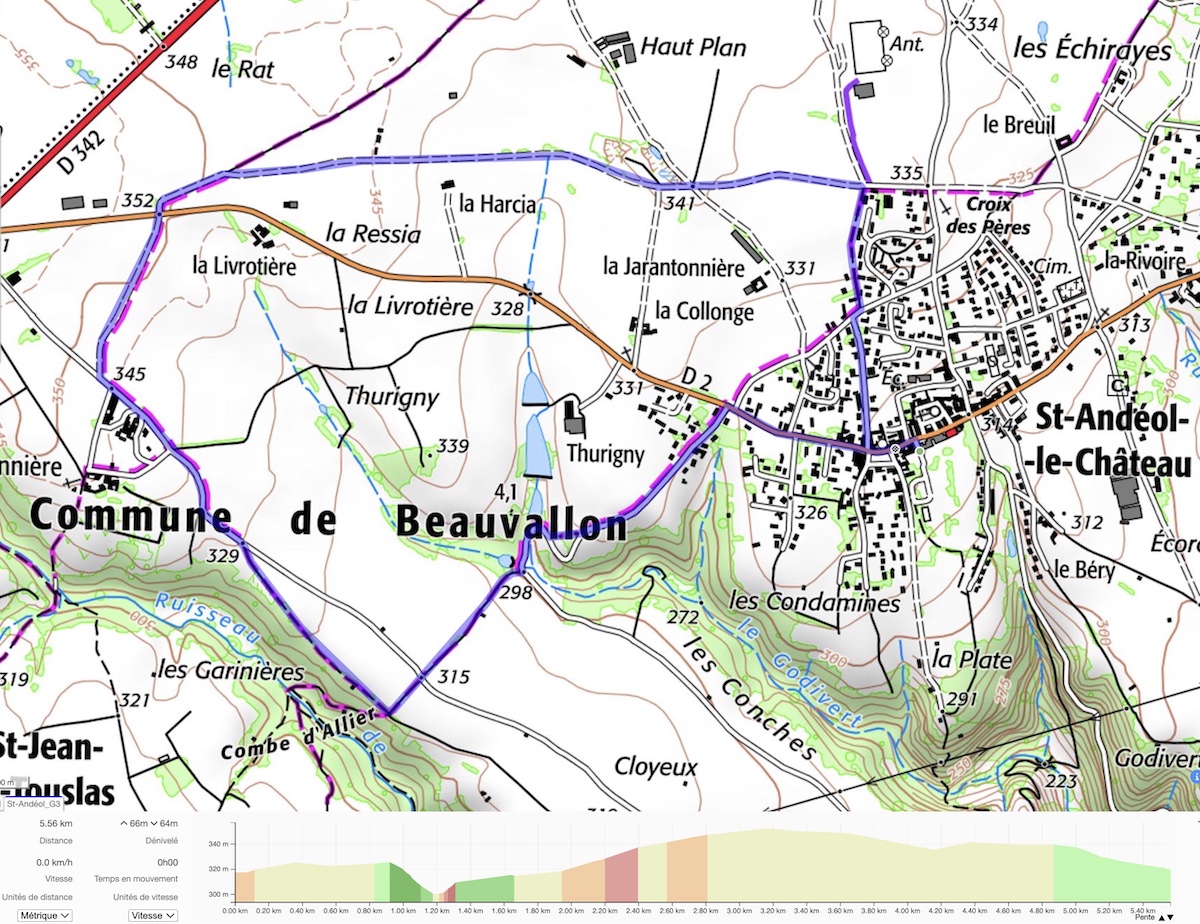Click the la Ressia map label
1200x924 pixels.
(373, 234)
